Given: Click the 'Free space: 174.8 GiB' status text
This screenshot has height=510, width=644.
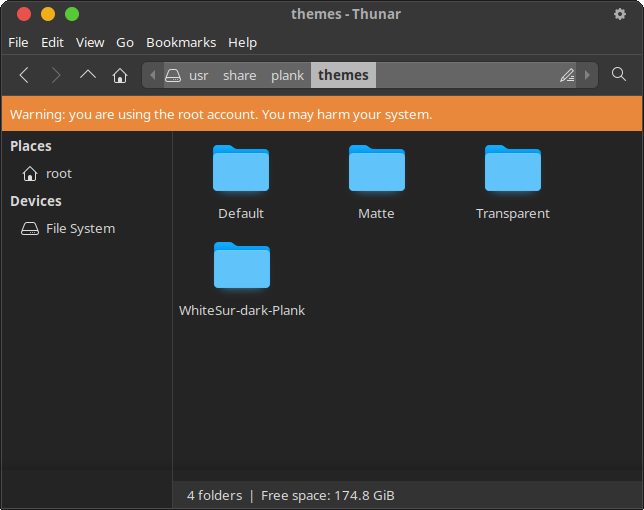Looking at the screenshot, I should pos(328,496).
